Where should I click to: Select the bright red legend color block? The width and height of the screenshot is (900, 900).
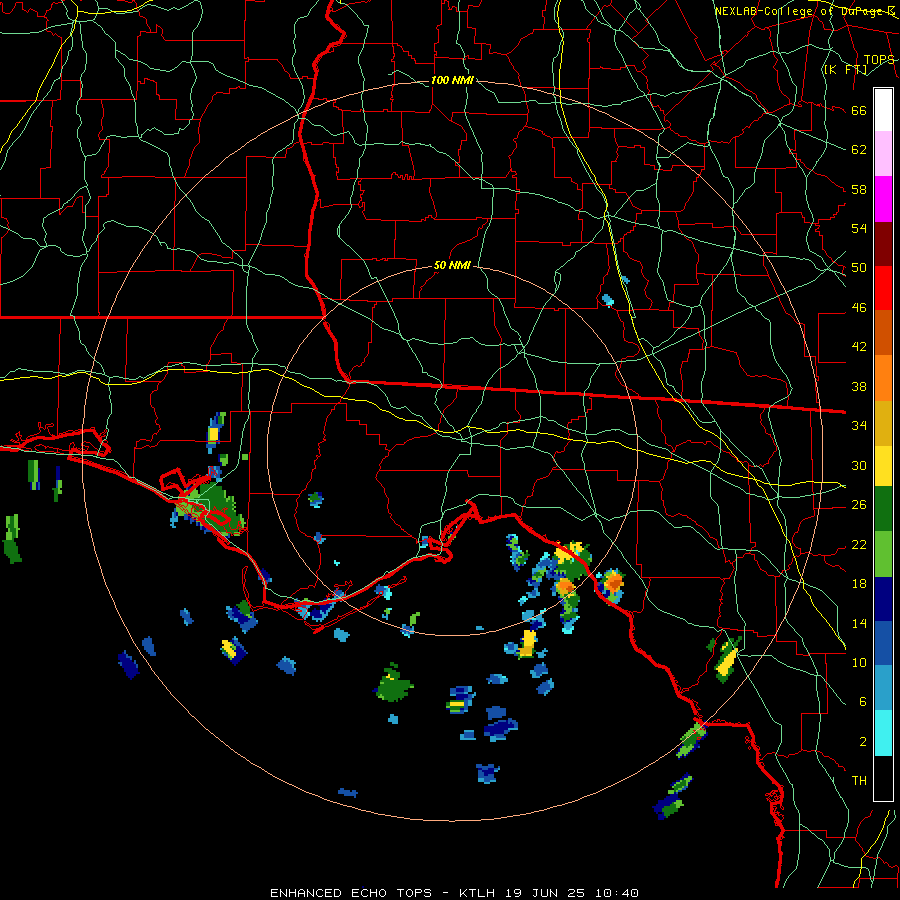click(883, 288)
